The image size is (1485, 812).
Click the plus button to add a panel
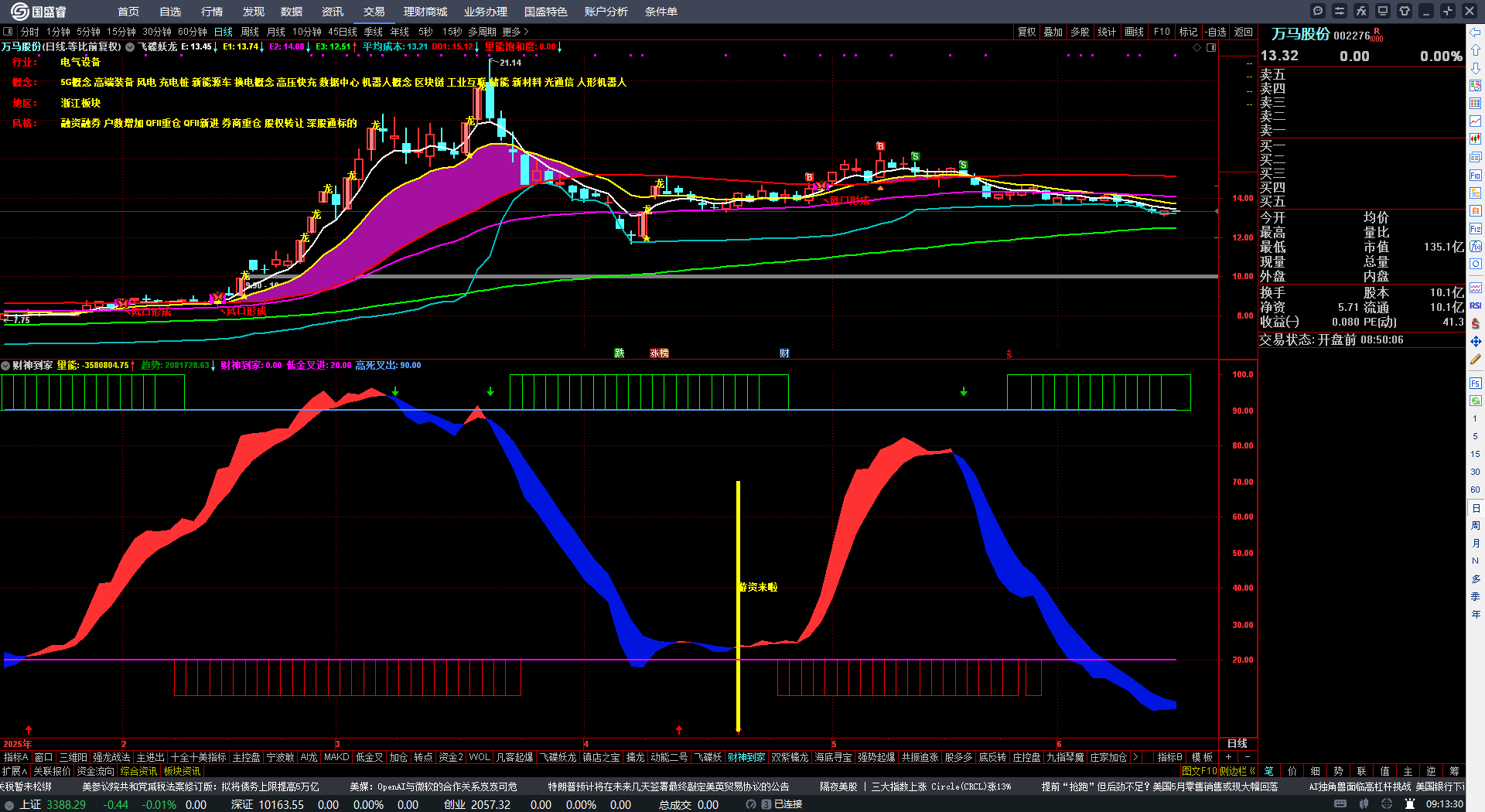(x=1228, y=757)
